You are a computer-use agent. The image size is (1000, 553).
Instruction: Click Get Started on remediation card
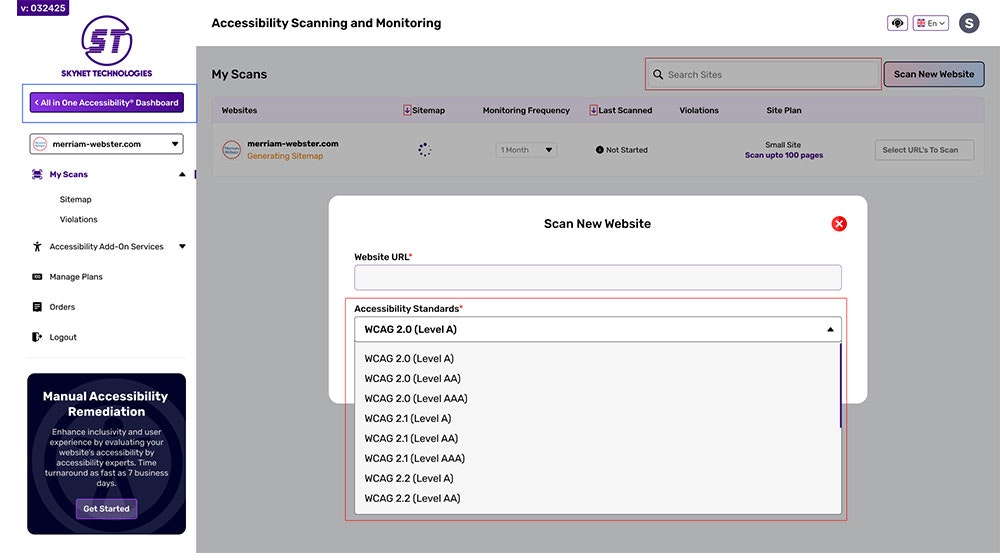click(x=106, y=509)
